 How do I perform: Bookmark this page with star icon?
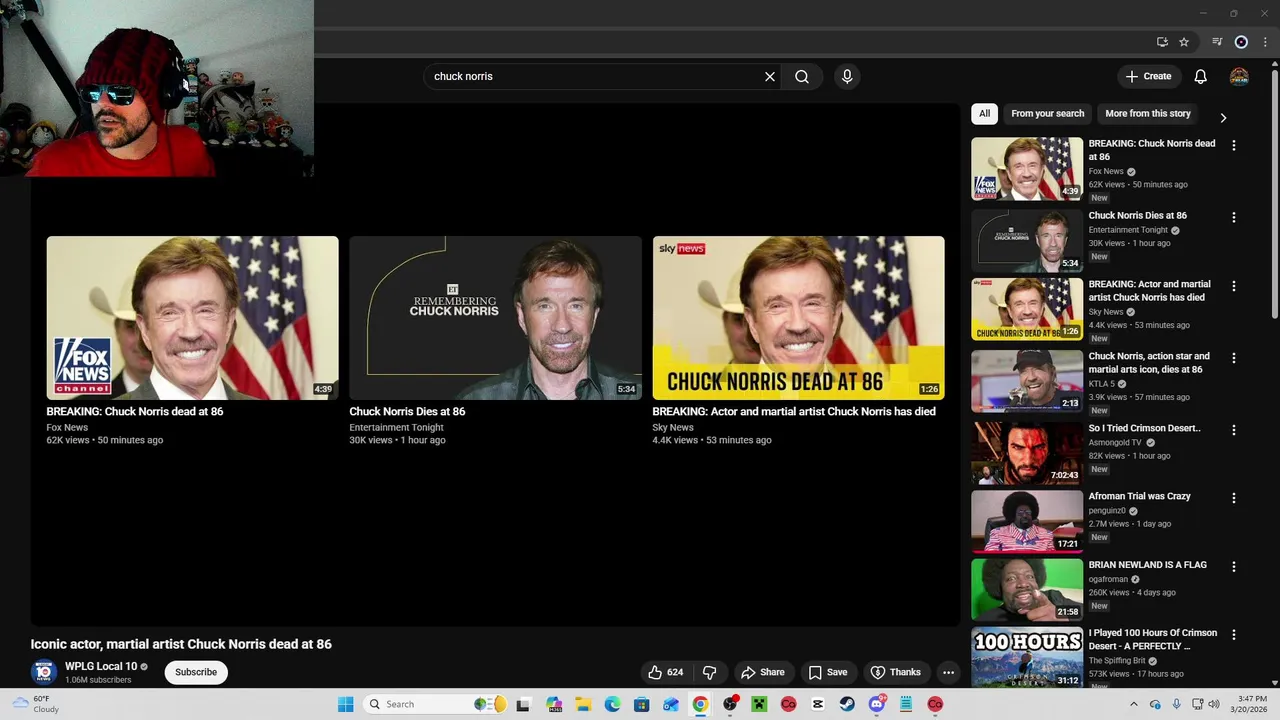click(1184, 42)
